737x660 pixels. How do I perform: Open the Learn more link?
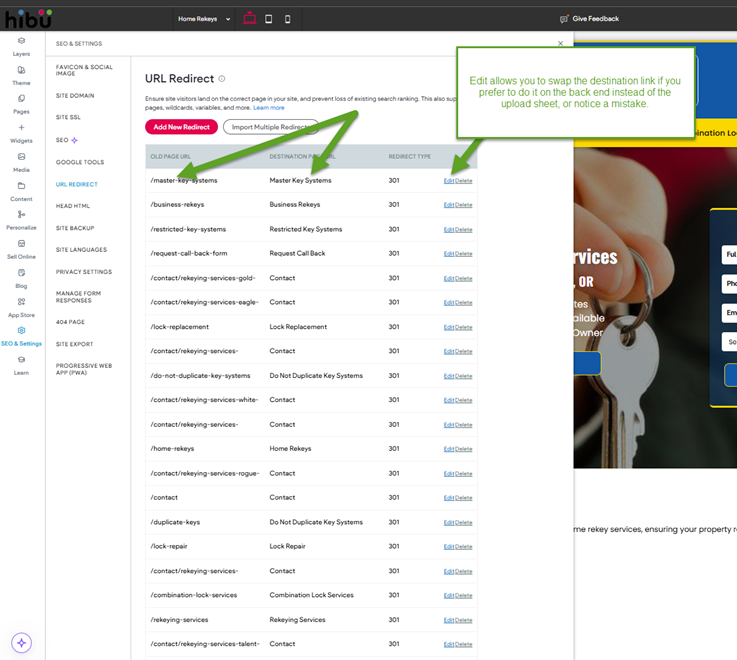(x=269, y=107)
